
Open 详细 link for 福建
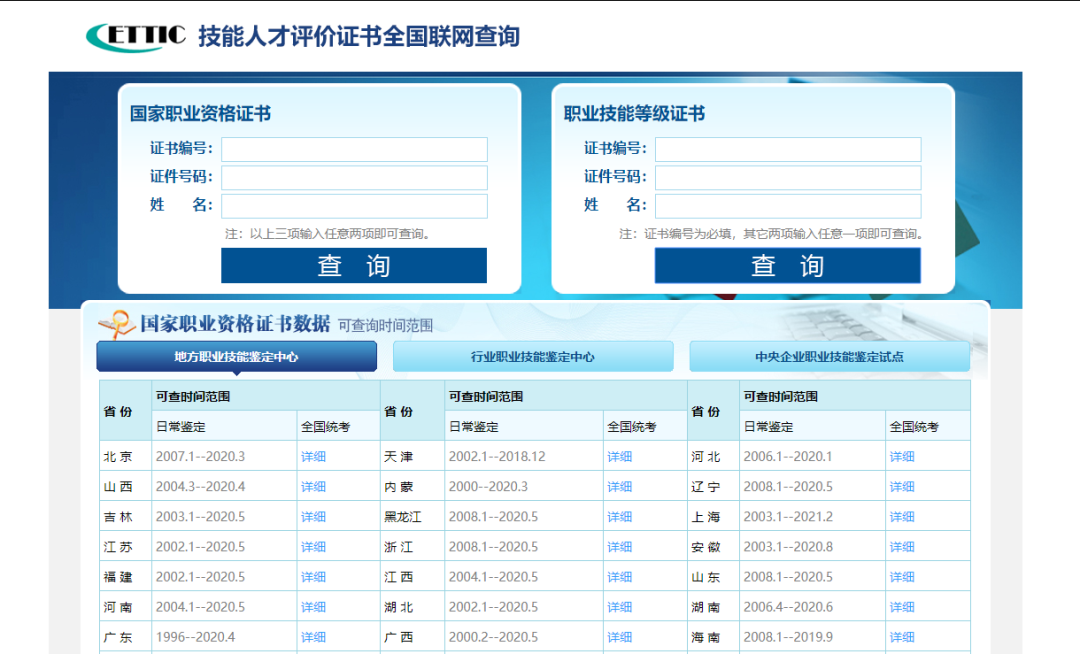[x=313, y=577]
